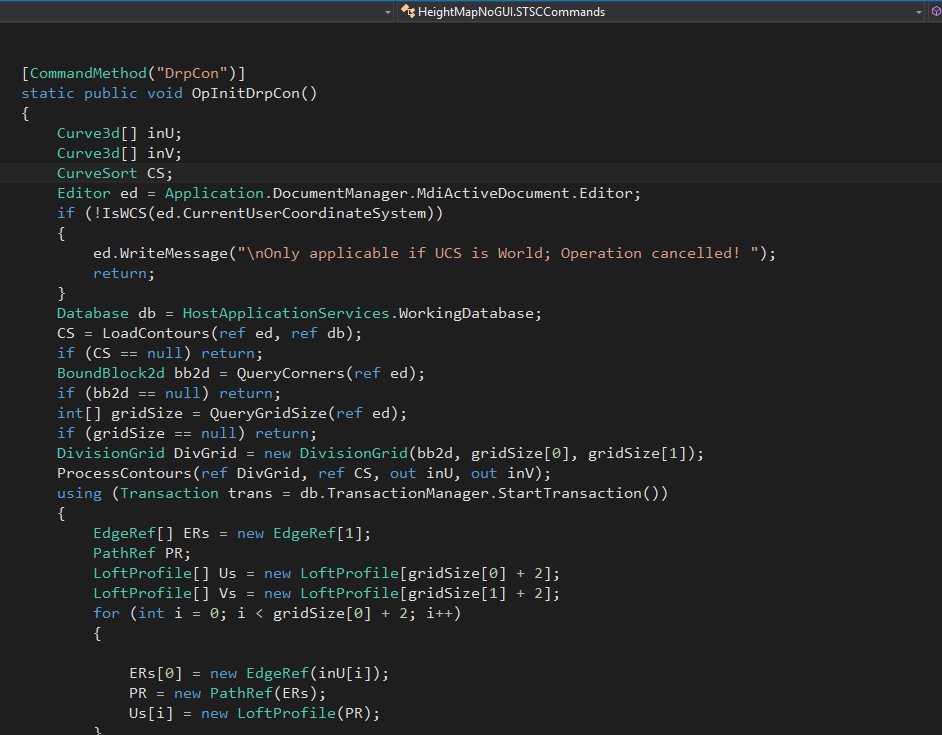This screenshot has height=735, width=942.
Task: Click the CurveSort type name
Action: point(97,173)
